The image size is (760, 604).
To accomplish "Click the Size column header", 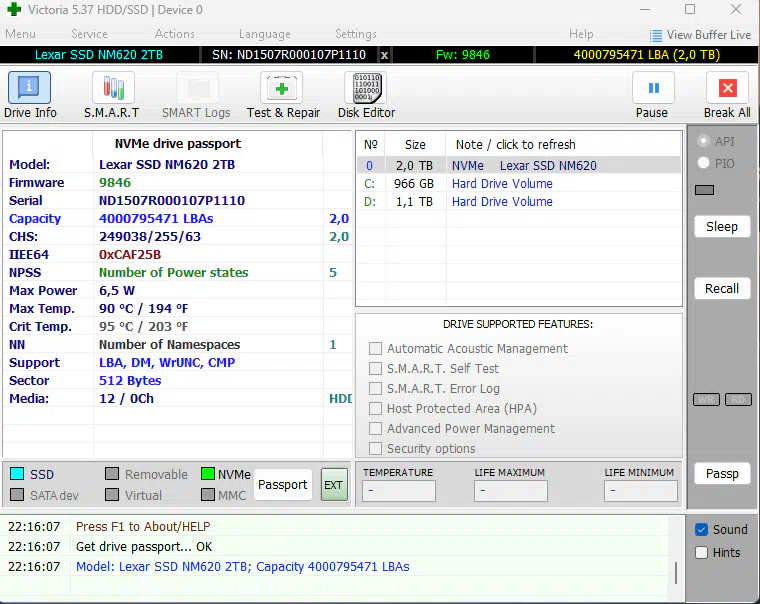I will pyautogui.click(x=415, y=144).
